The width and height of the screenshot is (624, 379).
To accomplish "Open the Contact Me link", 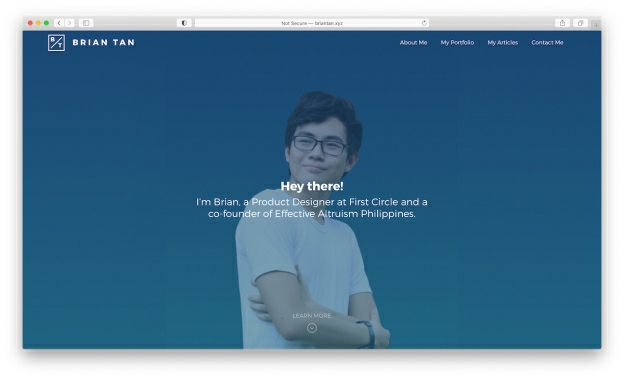I will click(x=547, y=43).
